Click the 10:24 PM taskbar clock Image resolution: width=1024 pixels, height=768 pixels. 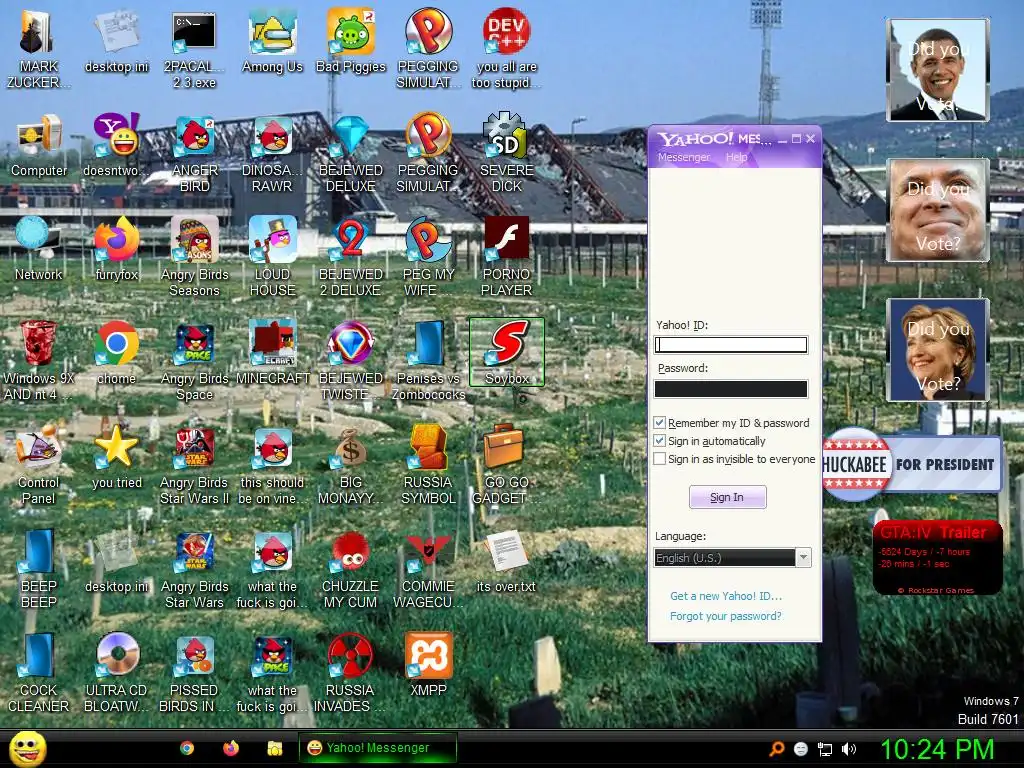pos(937,748)
